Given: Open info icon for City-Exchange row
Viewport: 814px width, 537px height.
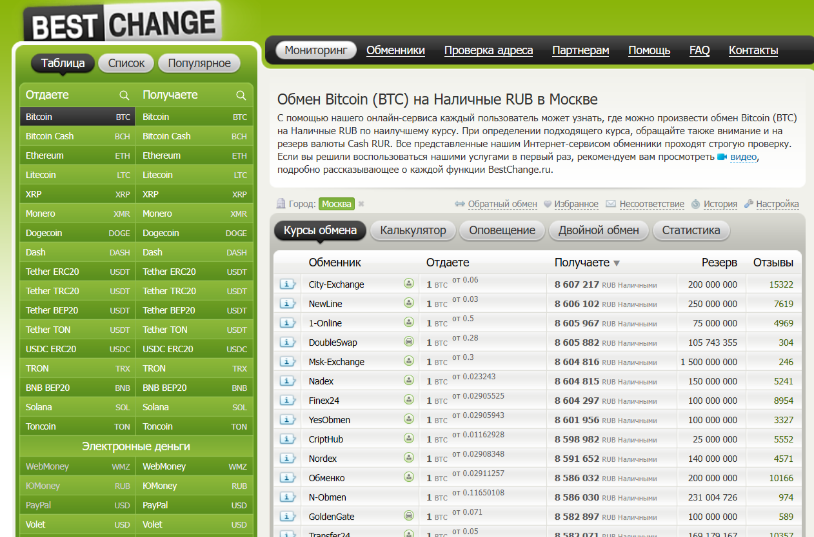Looking at the screenshot, I should click(288, 284).
